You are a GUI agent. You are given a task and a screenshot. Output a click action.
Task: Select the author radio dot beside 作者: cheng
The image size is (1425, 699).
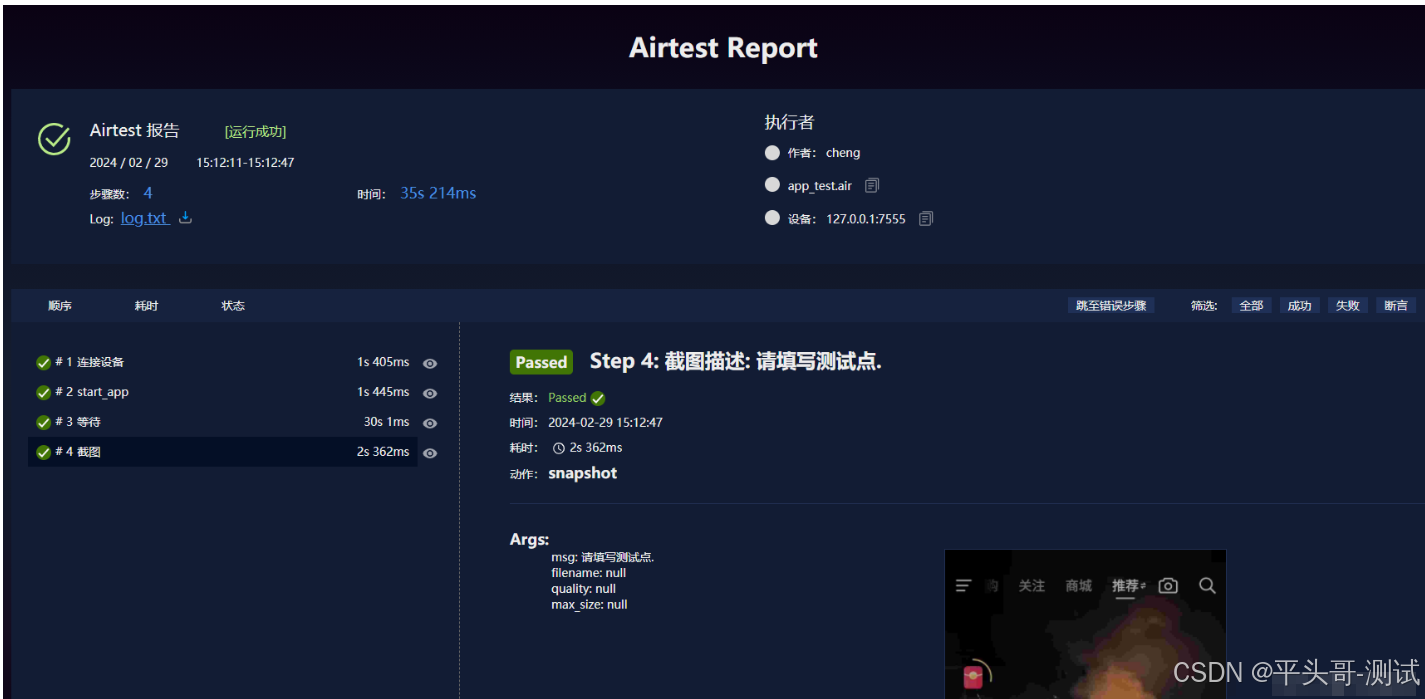(772, 153)
